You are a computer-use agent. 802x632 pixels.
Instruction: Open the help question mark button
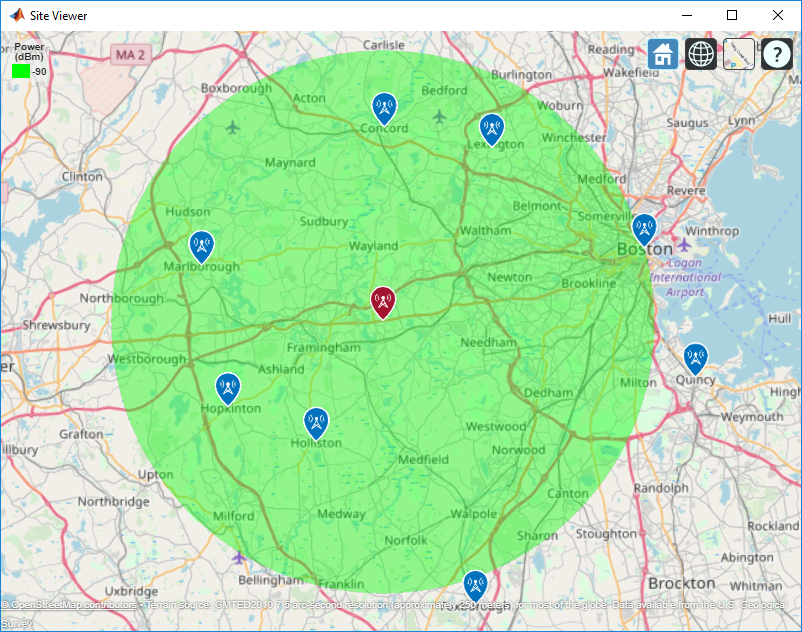click(x=776, y=54)
